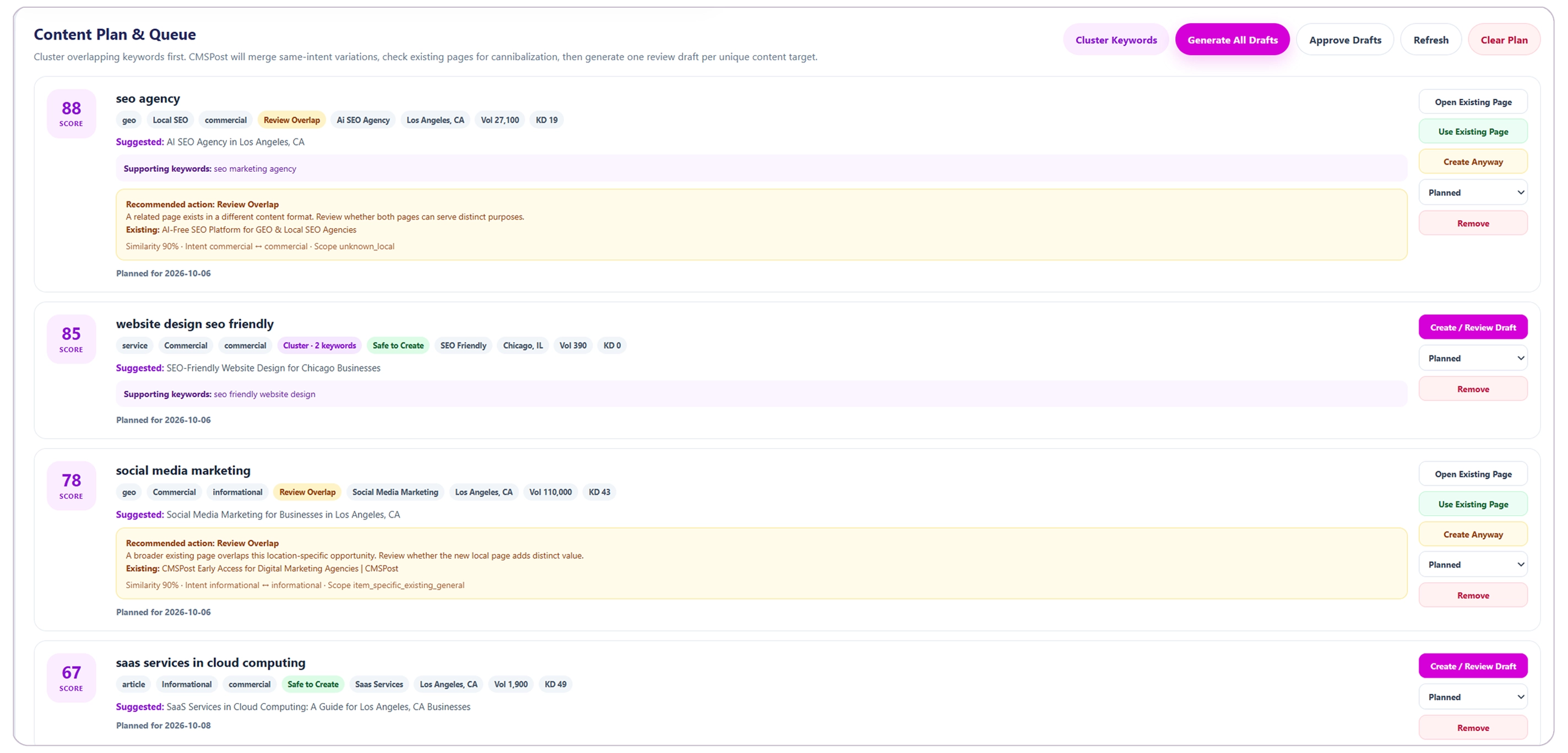Viewport: 1568px width, 753px height.
Task: Click the 85 score badge
Action: (x=71, y=340)
